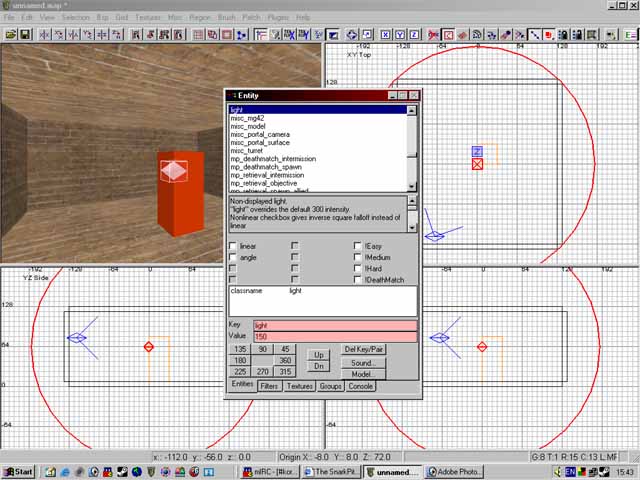Enable the linear checkbox
Screen dimensions: 640x480
pyautogui.click(x=233, y=246)
